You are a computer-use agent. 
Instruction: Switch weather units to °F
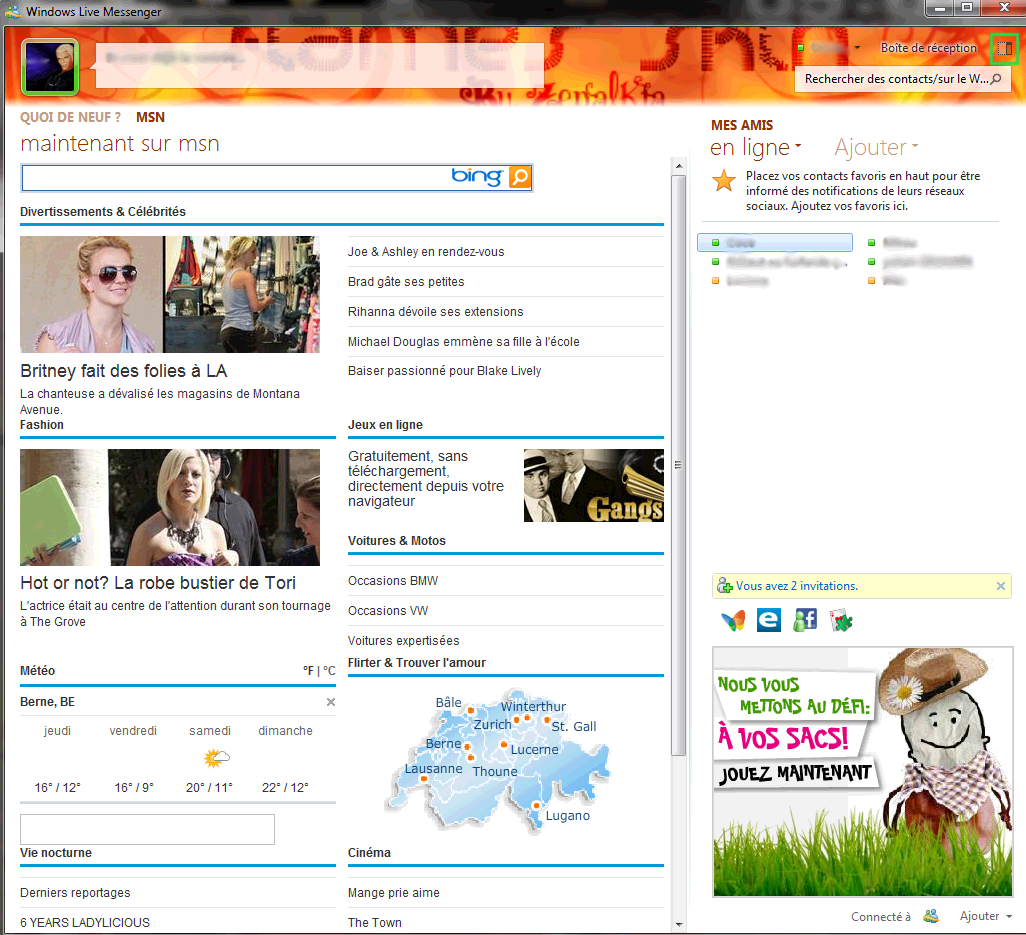click(x=308, y=671)
